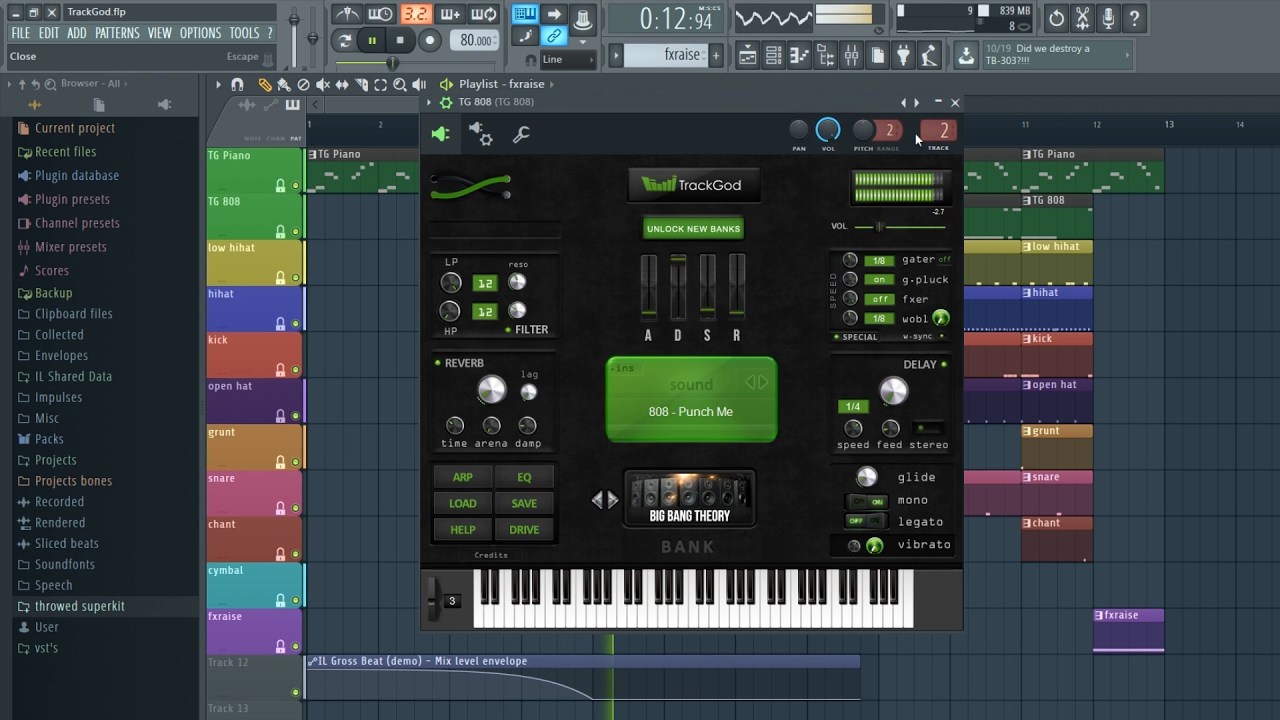Open the Mixer icon in toolbar

coord(851,56)
